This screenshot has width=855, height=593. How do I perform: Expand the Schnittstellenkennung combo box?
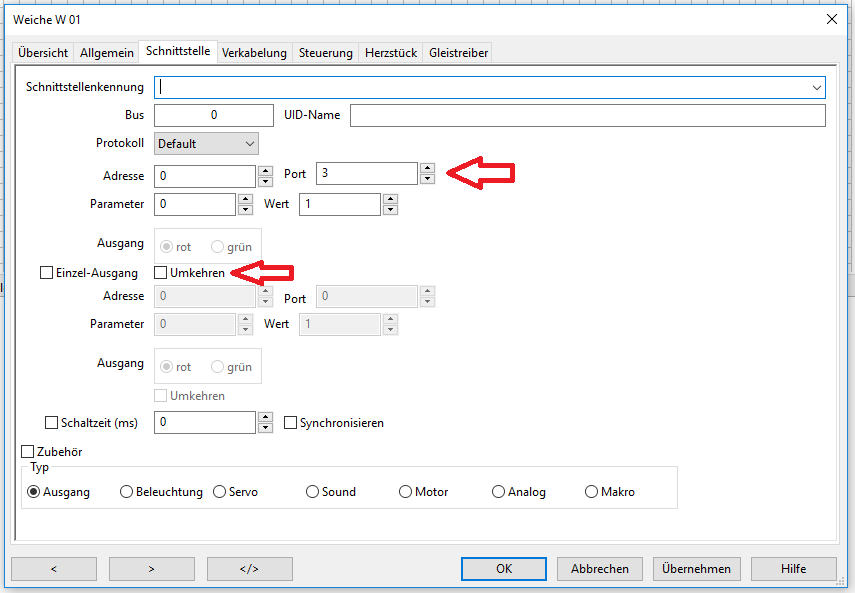(x=817, y=88)
